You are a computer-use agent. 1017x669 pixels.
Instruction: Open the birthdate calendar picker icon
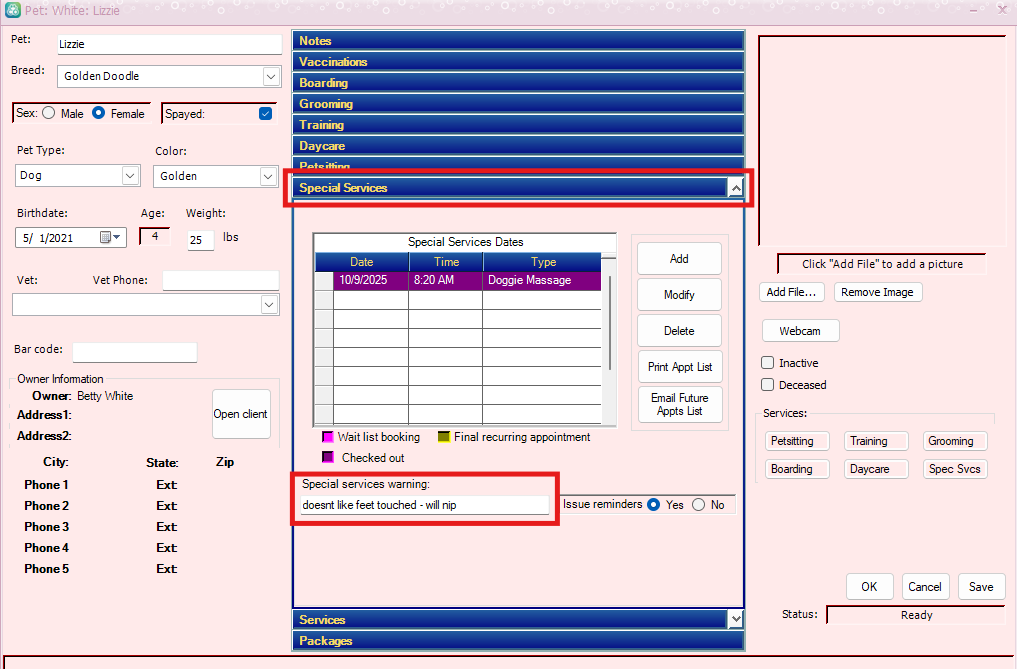(x=105, y=238)
